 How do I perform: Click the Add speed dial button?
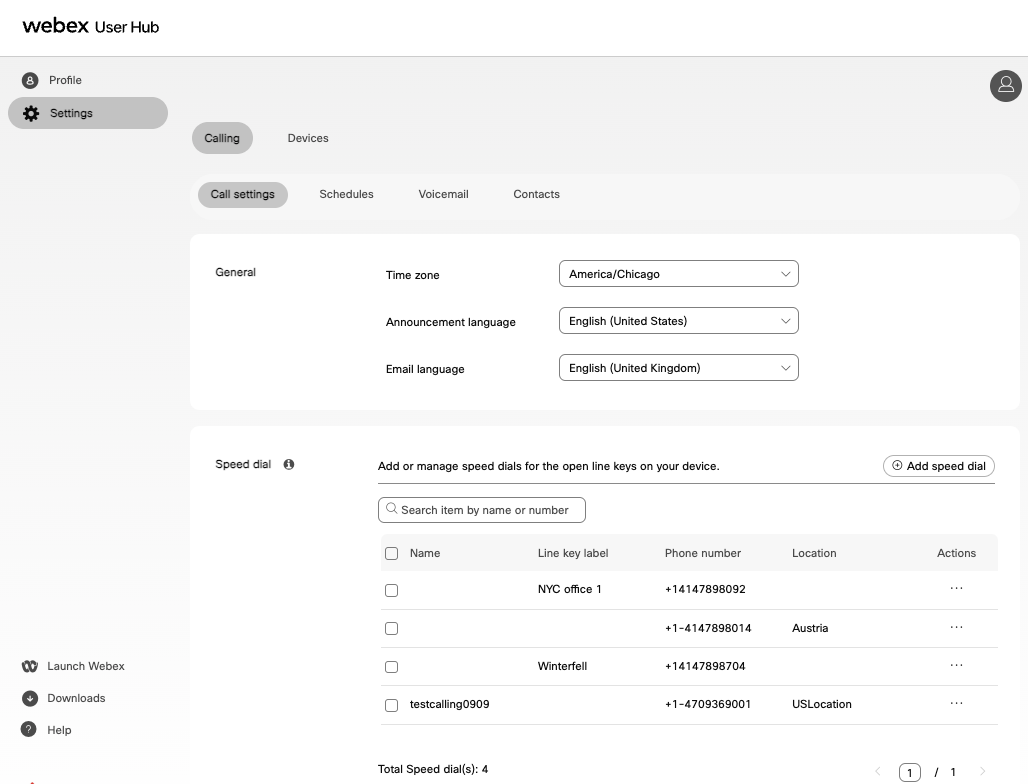[x=938, y=466]
